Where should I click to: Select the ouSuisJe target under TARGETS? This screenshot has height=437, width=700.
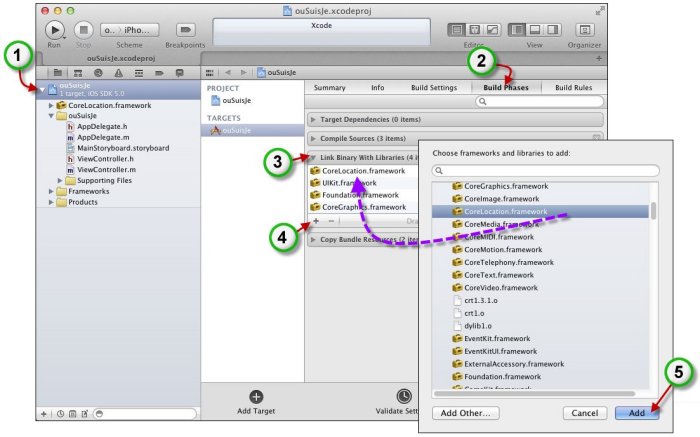pos(253,130)
